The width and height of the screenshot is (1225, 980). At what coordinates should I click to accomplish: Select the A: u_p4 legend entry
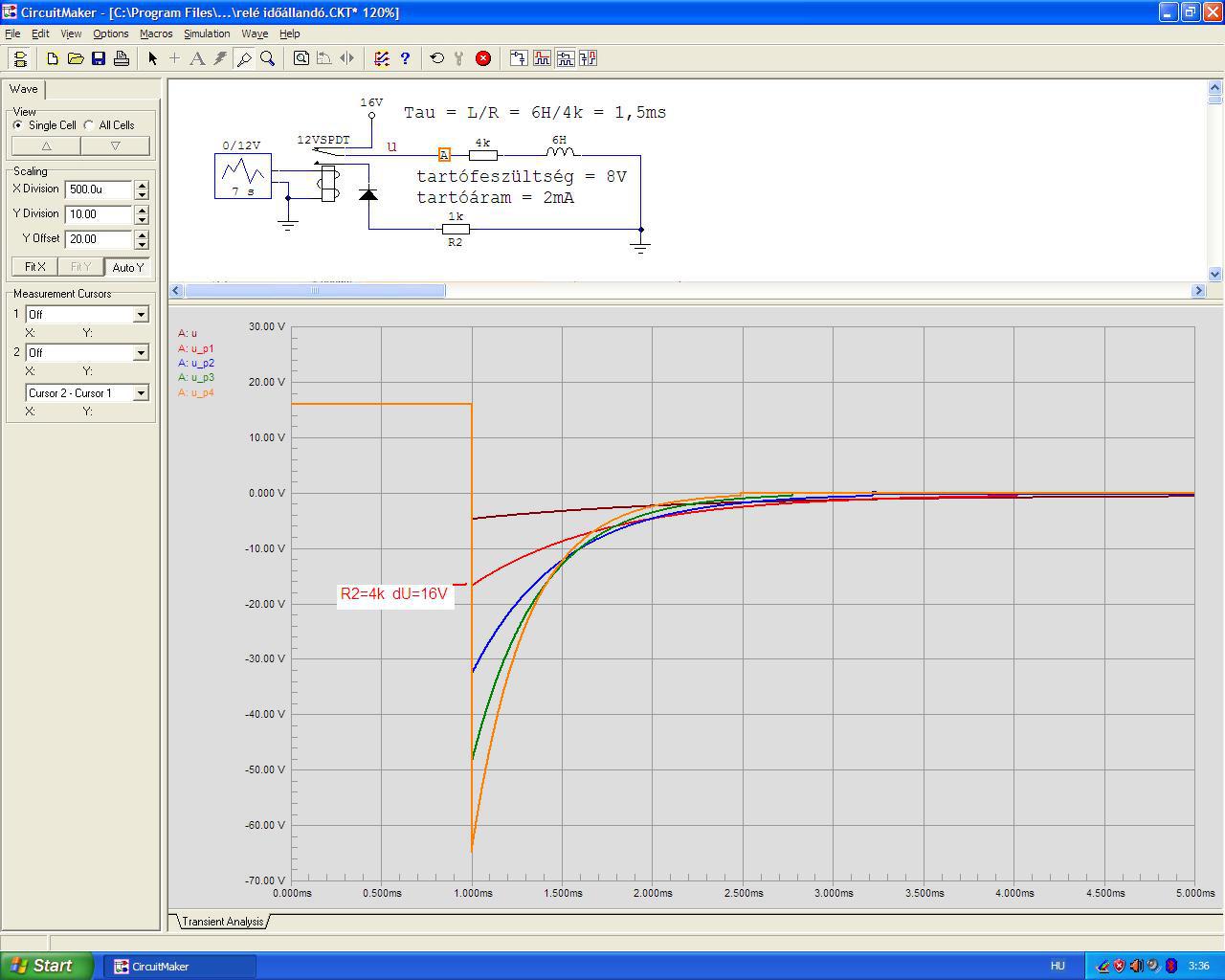tap(196, 393)
